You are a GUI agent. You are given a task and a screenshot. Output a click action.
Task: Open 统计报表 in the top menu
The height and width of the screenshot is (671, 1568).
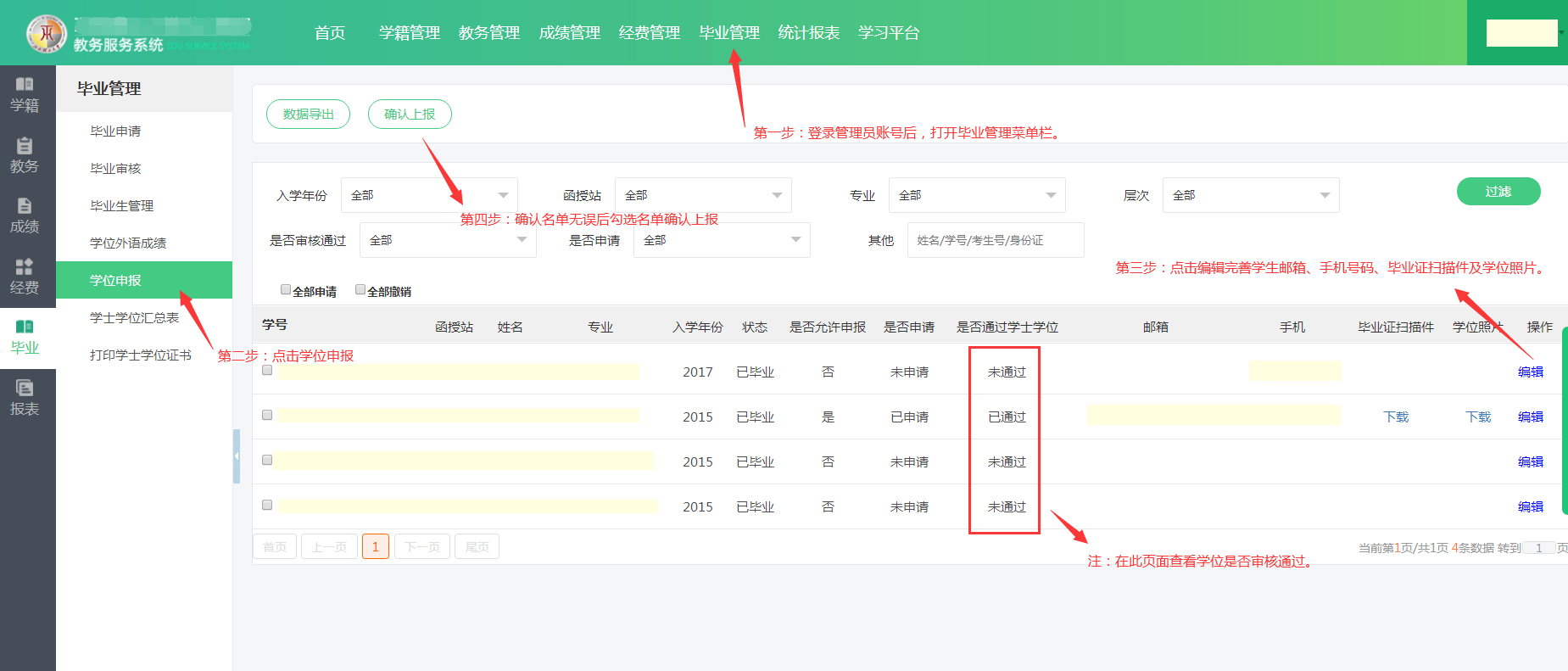(x=808, y=33)
